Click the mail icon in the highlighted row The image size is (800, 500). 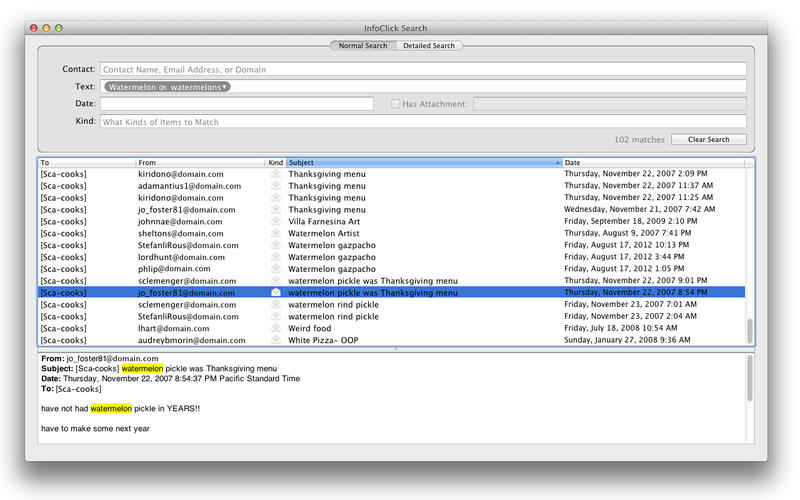pos(275,293)
